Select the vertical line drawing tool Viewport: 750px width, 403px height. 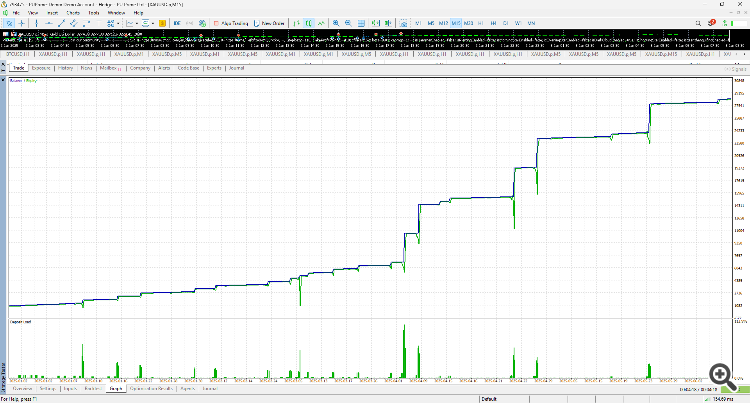[37, 23]
